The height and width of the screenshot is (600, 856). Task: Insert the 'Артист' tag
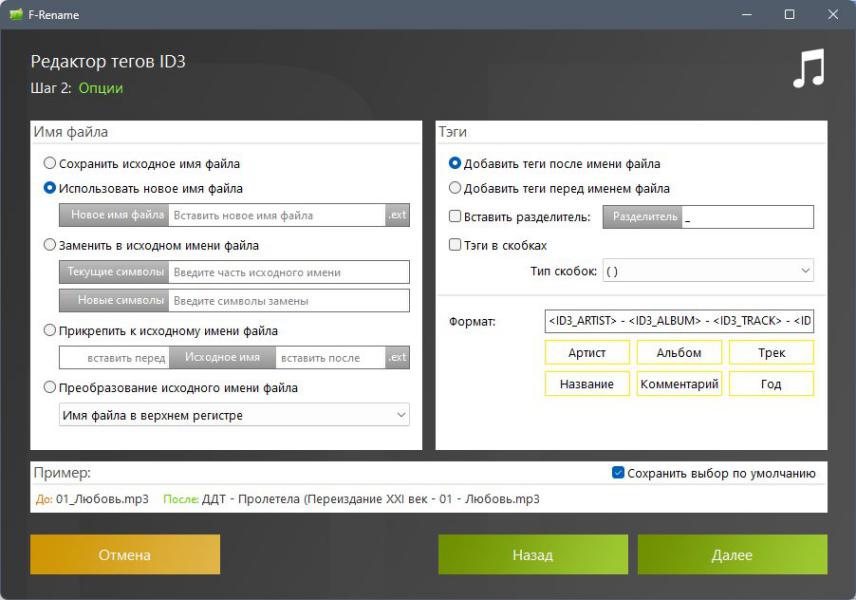tap(587, 353)
